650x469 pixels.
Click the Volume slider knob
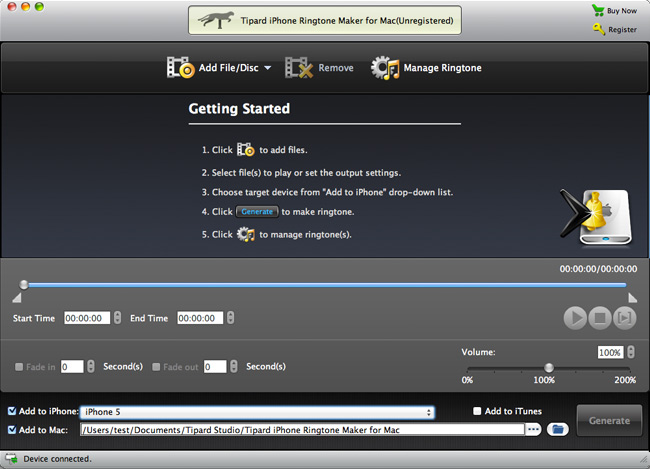click(549, 367)
